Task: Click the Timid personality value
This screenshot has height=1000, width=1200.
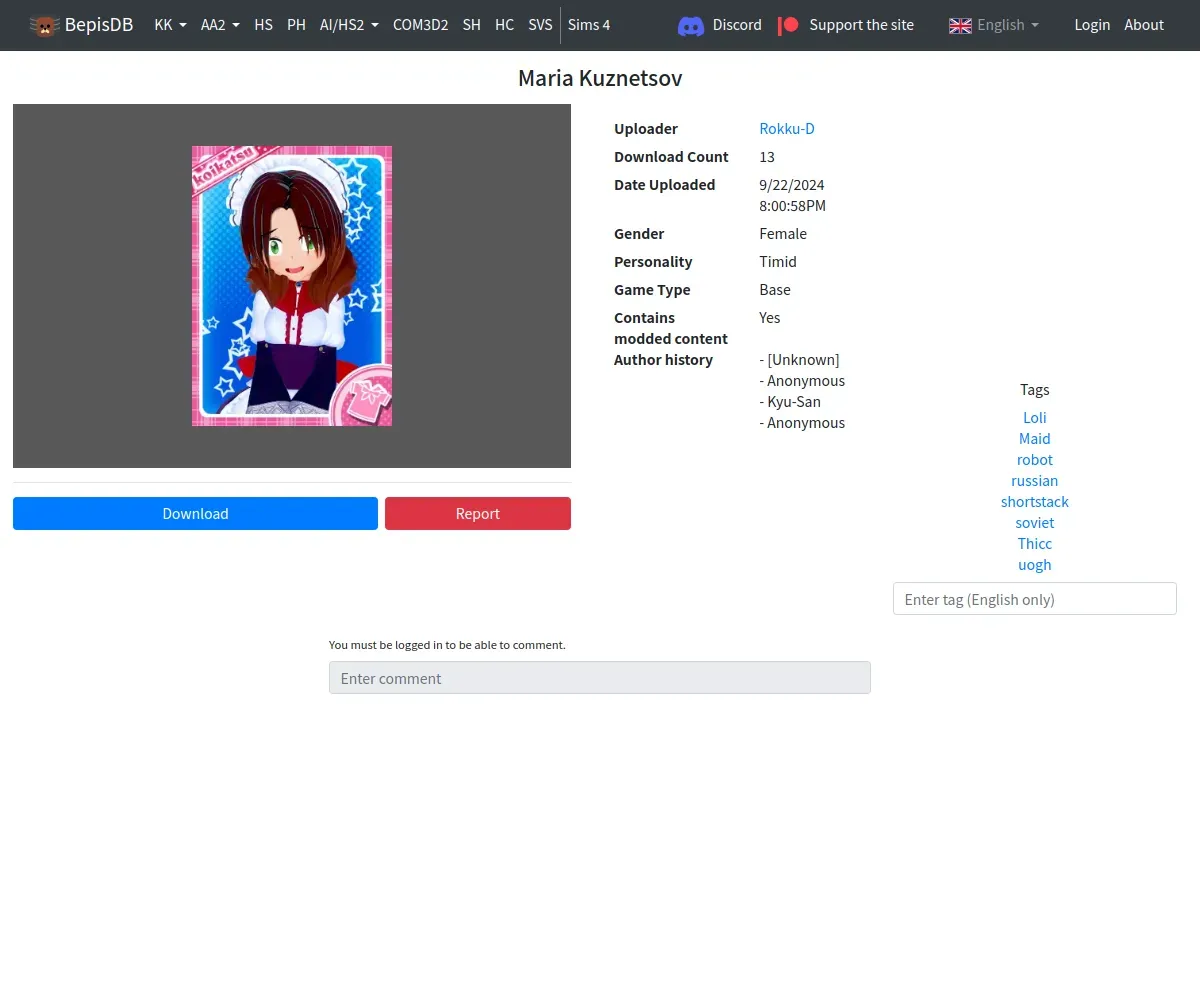Action: coord(778,262)
